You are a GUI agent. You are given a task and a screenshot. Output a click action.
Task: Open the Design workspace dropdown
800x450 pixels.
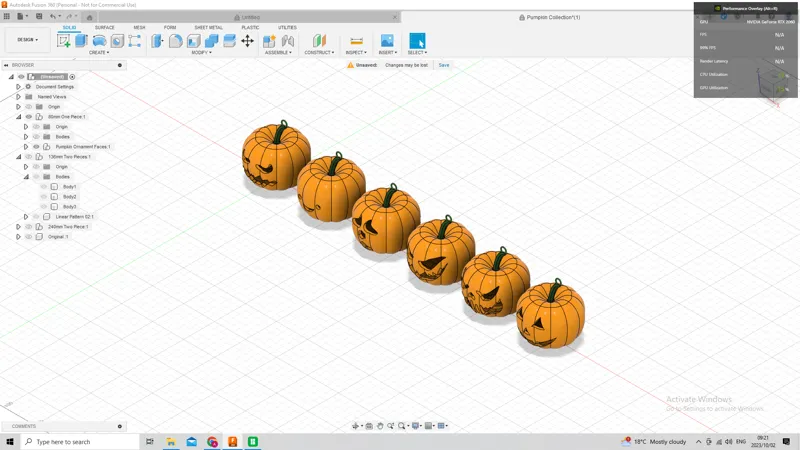[x=28, y=40]
